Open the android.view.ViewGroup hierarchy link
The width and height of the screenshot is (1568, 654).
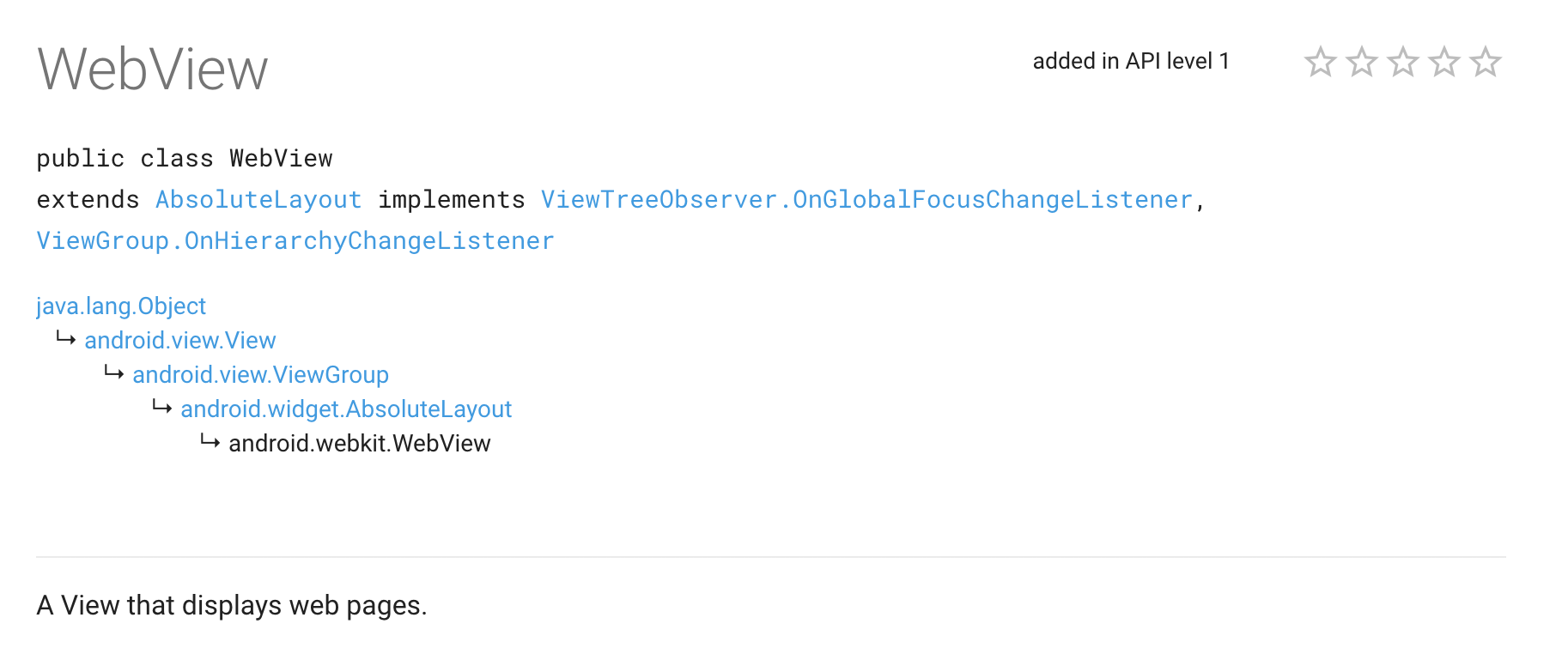[x=261, y=375]
